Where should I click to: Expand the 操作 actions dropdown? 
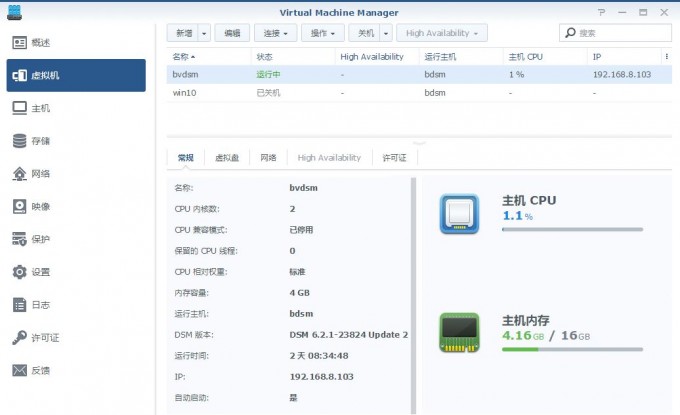[324, 33]
